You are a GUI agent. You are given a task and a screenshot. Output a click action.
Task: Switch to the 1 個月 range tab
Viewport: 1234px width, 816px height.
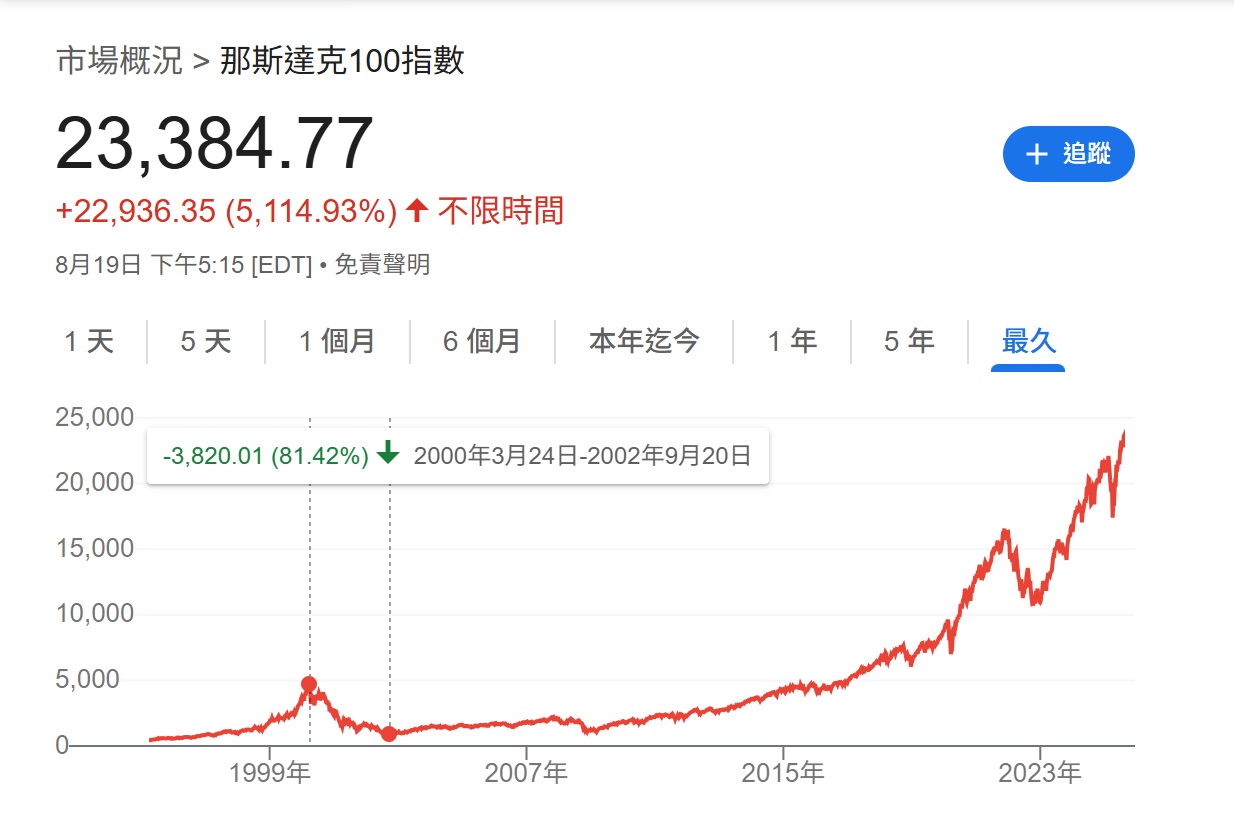coord(337,341)
